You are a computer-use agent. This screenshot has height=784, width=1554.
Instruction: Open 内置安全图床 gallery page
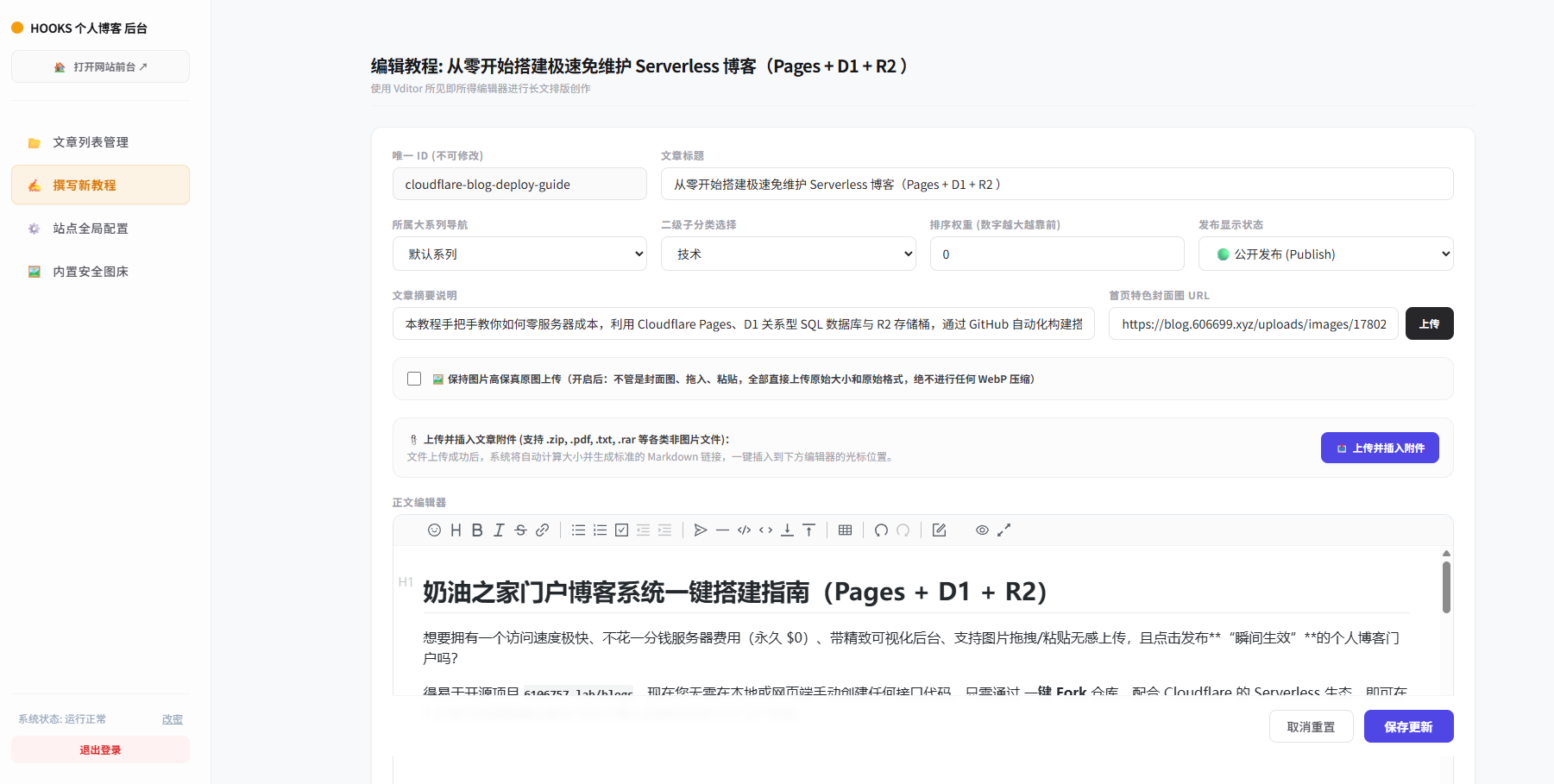pyautogui.click(x=100, y=272)
